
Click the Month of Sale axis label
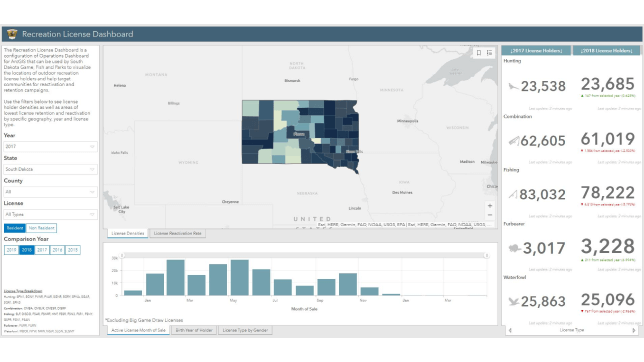click(304, 309)
